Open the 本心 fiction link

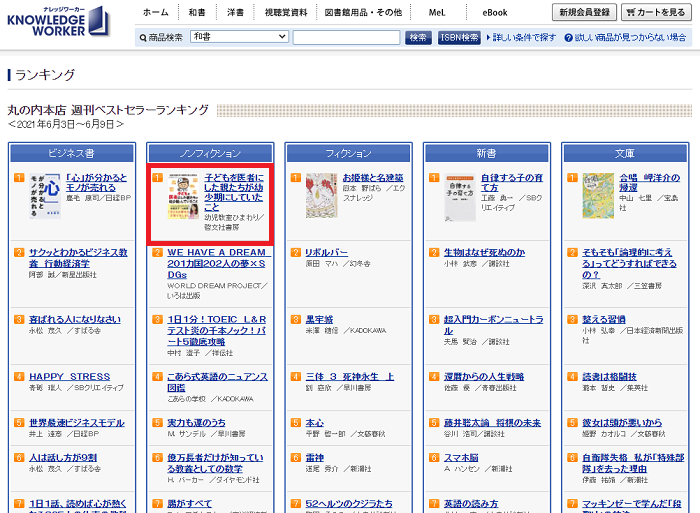[x=315, y=422]
